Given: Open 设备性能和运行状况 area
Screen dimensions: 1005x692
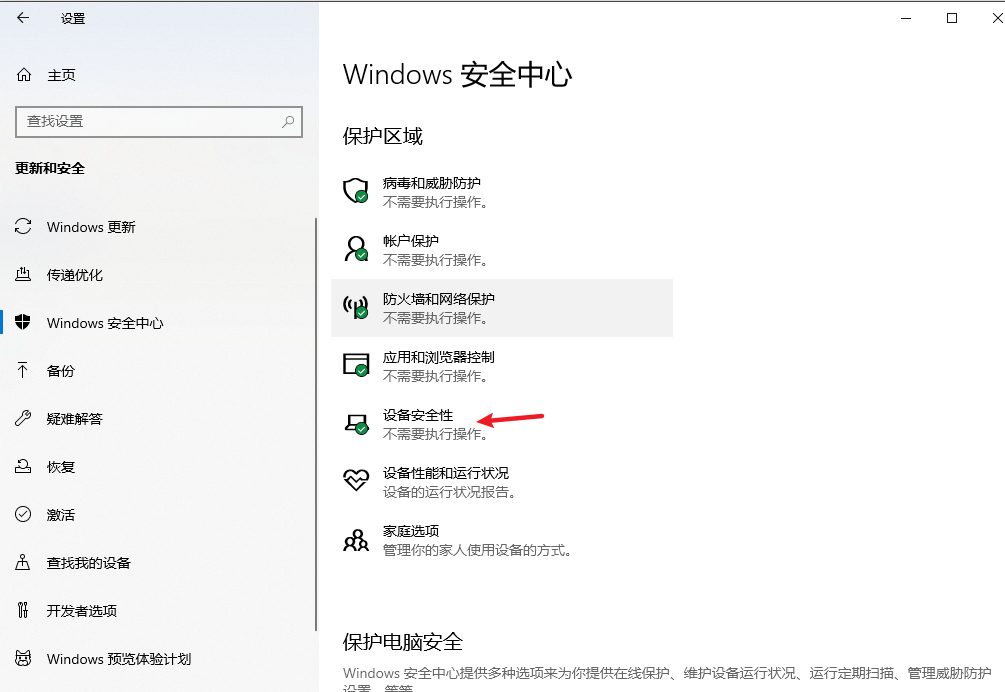Looking at the screenshot, I should pyautogui.click(x=502, y=481).
